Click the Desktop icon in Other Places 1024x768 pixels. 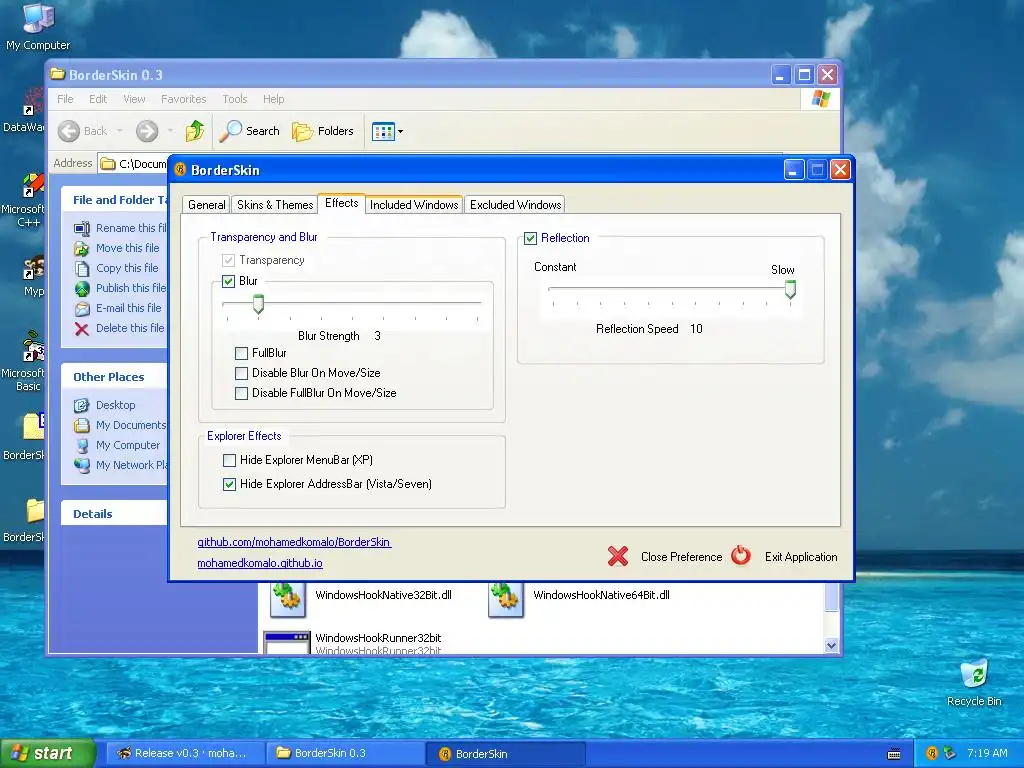[82, 405]
